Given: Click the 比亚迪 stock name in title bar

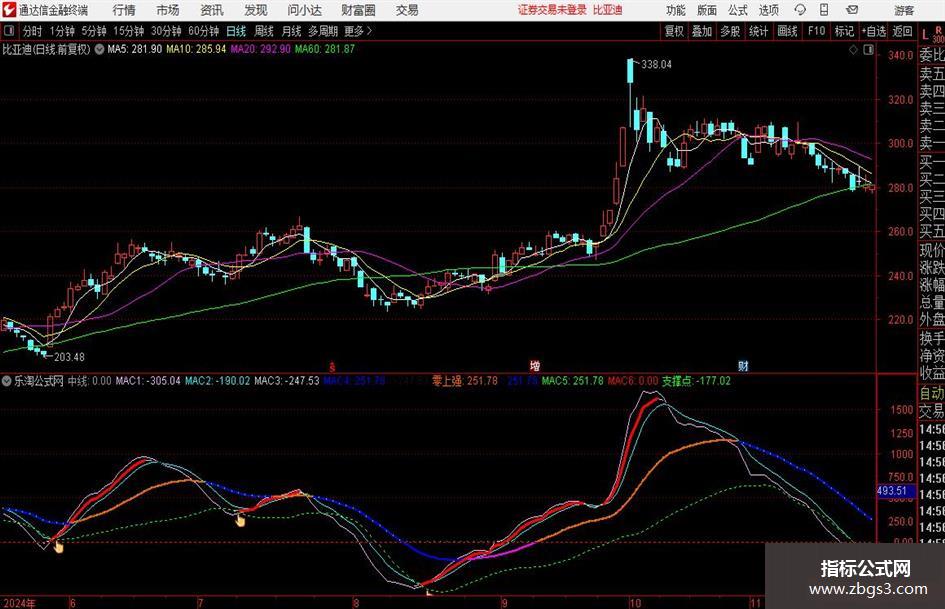Looking at the screenshot, I should click(608, 10).
